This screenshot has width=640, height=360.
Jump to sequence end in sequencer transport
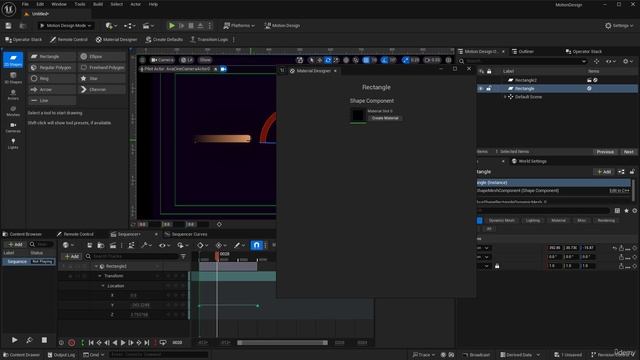click(x=147, y=343)
